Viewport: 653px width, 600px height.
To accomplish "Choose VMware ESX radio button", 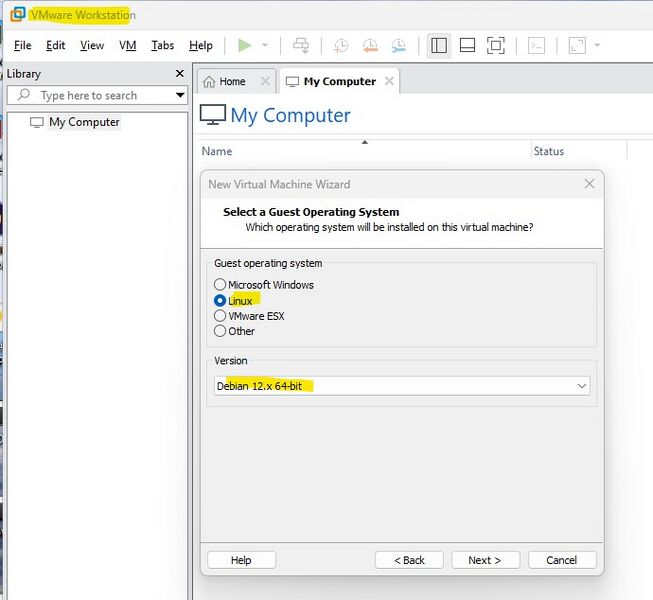I will pos(220,316).
